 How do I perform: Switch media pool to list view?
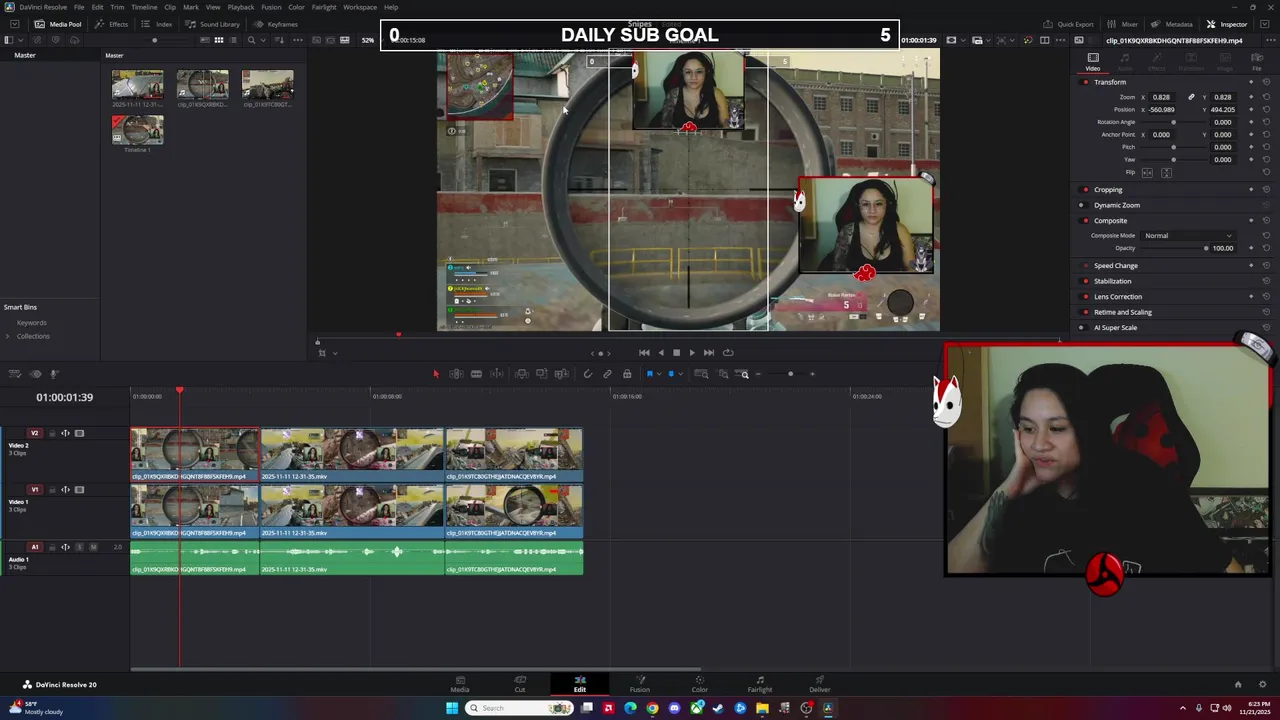(234, 40)
